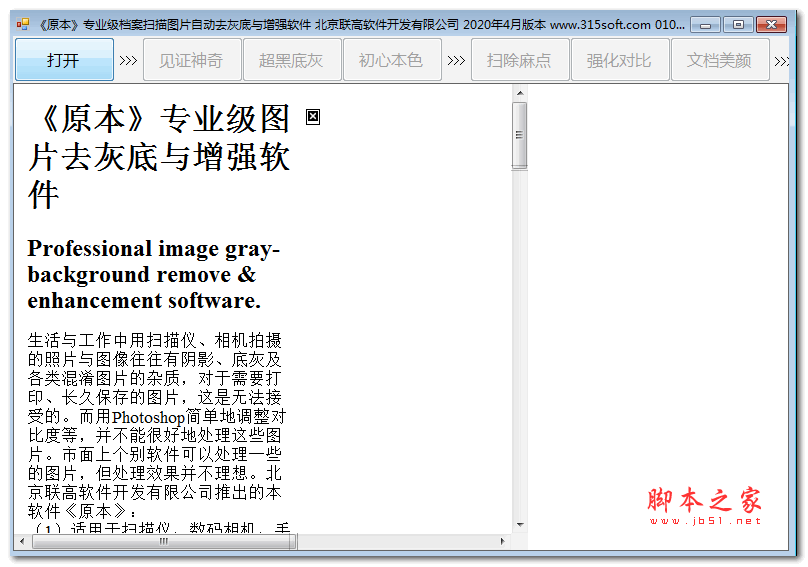Screen dimensions: 808x567
Task: Maximize the application window
Action: 738,24
